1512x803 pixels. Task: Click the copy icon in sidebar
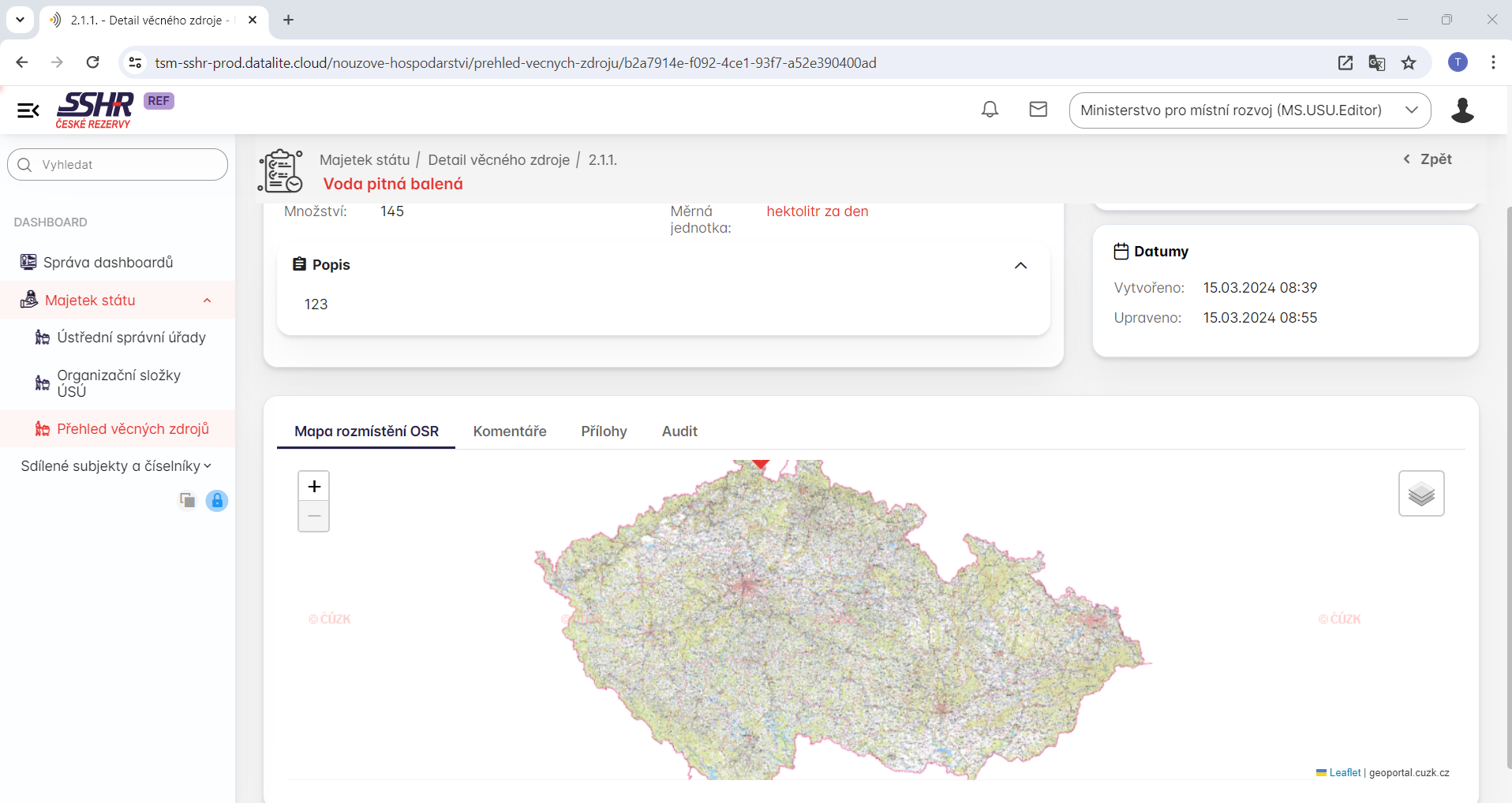(x=187, y=500)
